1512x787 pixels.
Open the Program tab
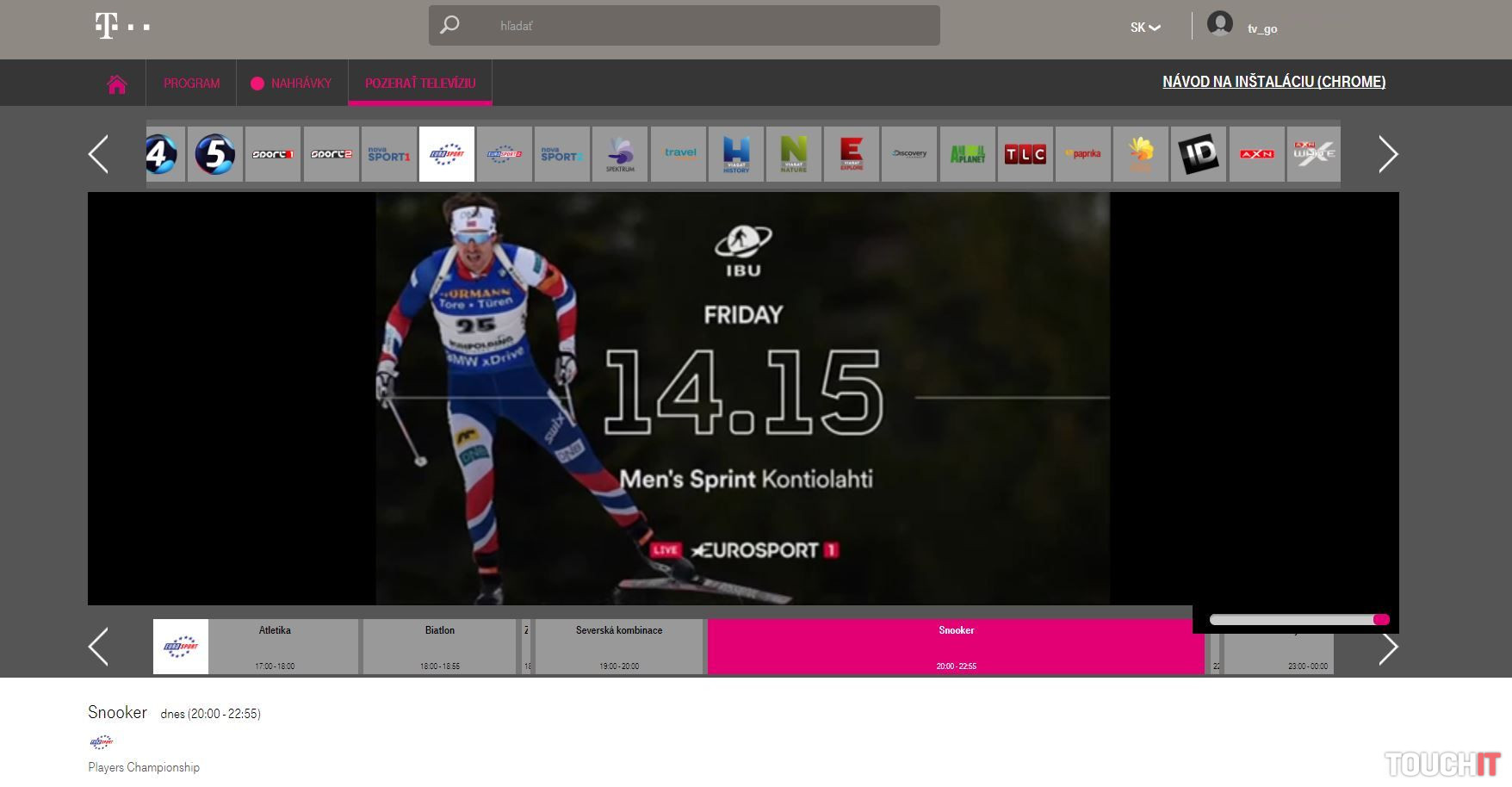pos(191,84)
